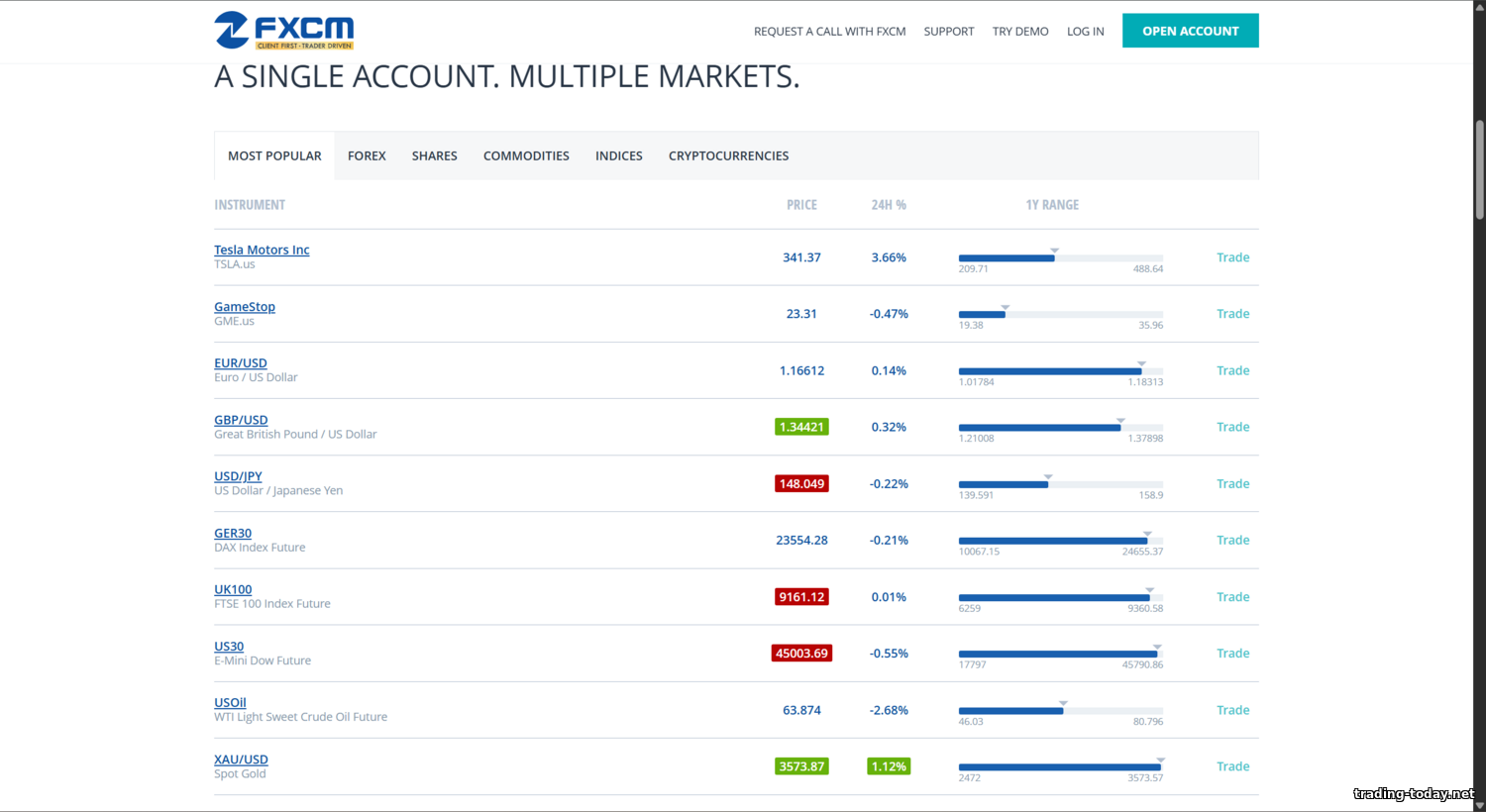Click the page vertical scrollbar thumb

(x=1479, y=168)
